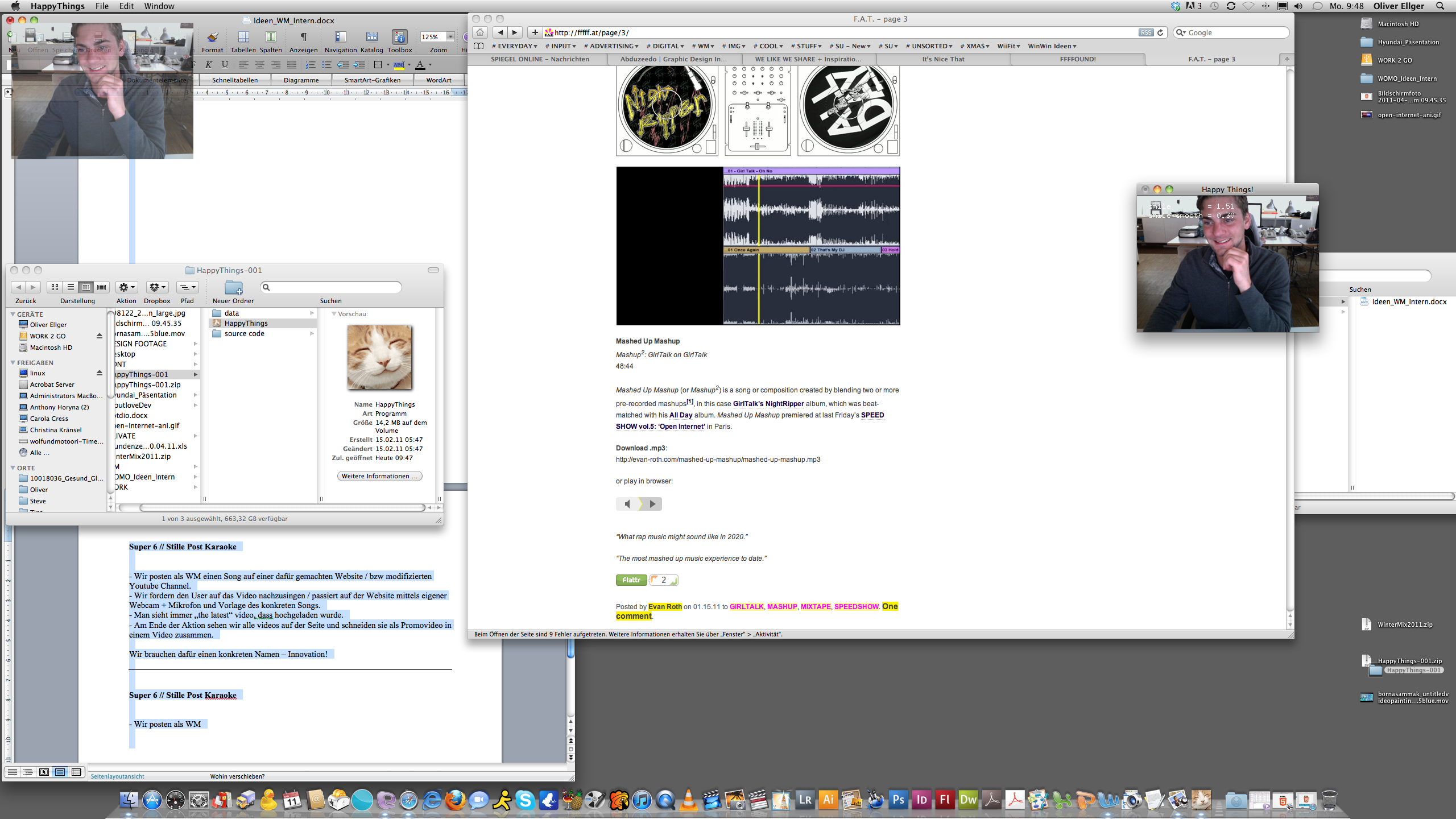Open Firefox from the Dock

455,800
